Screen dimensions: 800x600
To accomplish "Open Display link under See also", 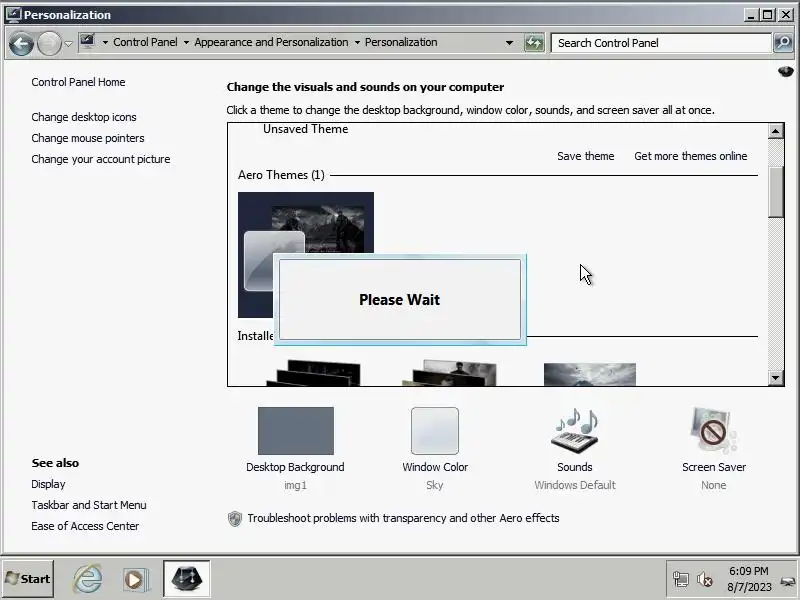I will [x=48, y=484].
